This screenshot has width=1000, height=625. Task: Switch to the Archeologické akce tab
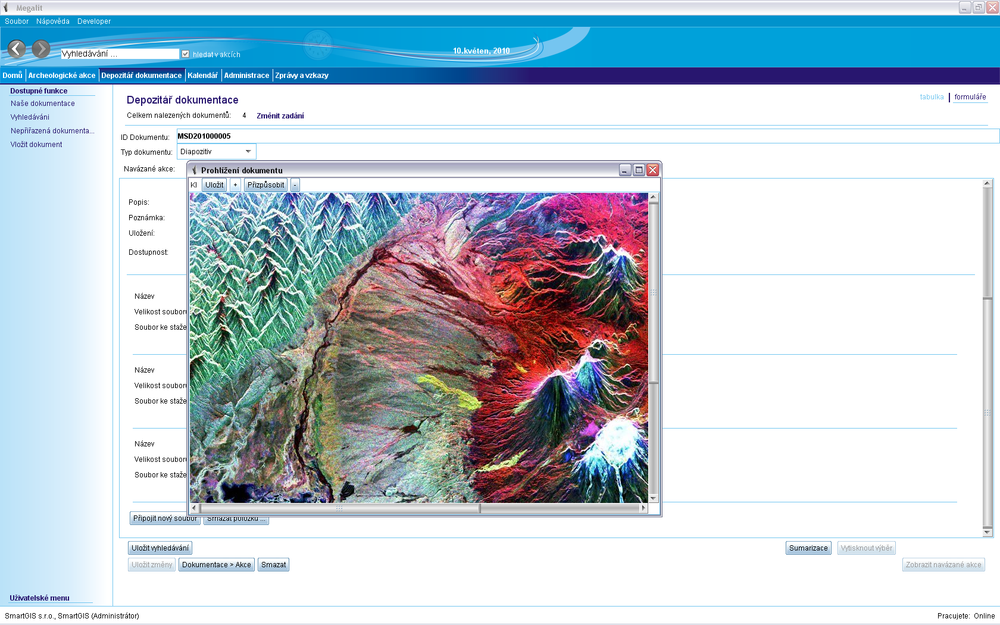(62, 75)
